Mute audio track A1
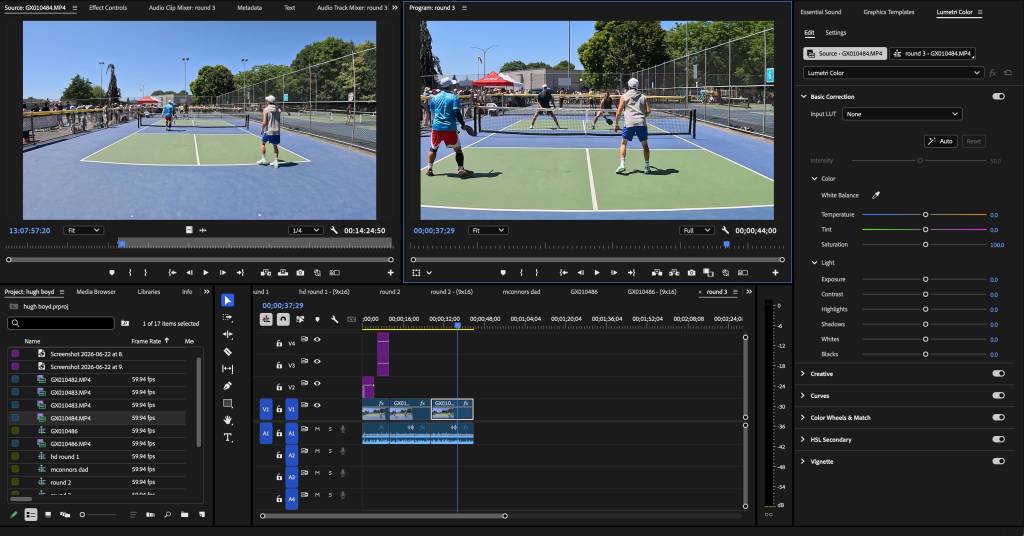The image size is (1024, 536). click(318, 429)
